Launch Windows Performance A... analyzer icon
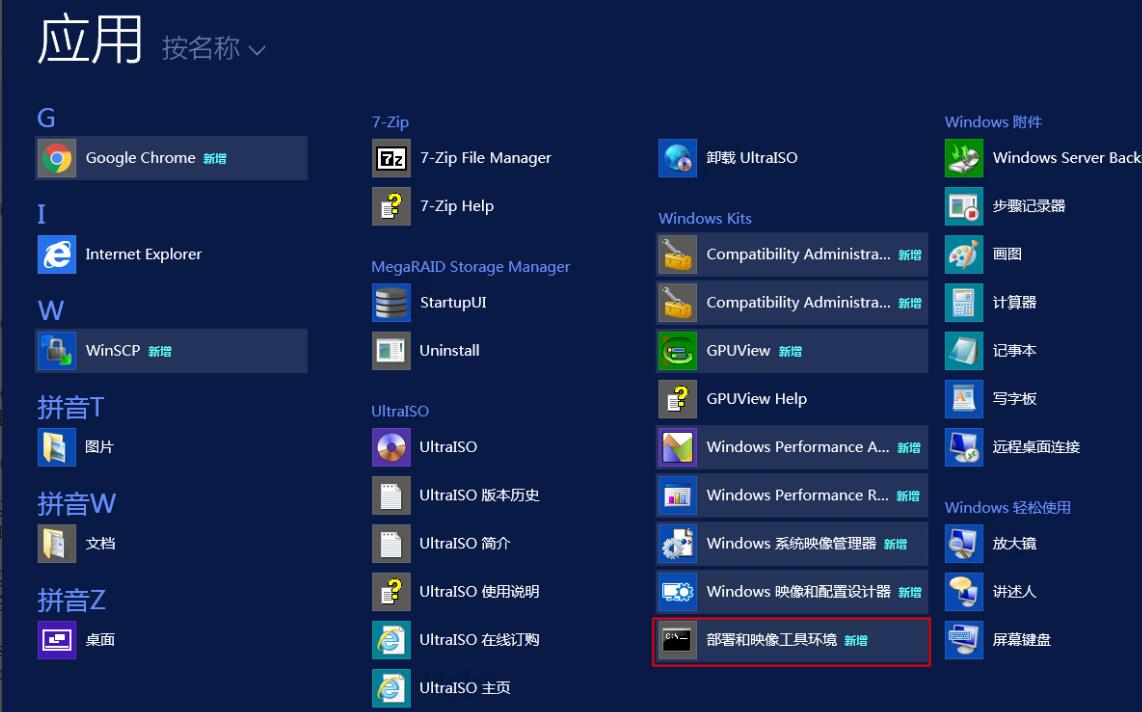The image size is (1142, 712). pyautogui.click(x=677, y=447)
